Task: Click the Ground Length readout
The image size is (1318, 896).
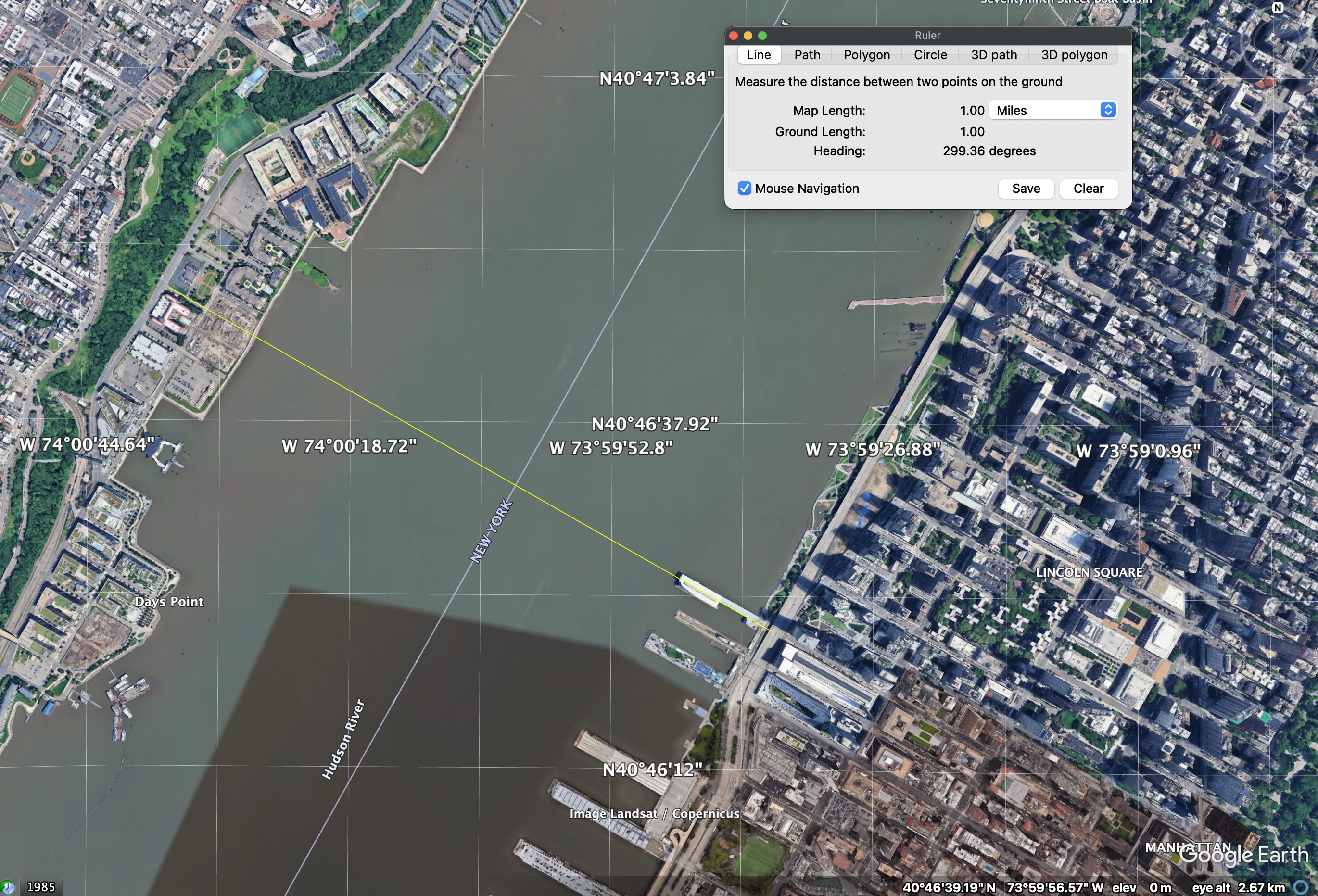Action: 973,131
